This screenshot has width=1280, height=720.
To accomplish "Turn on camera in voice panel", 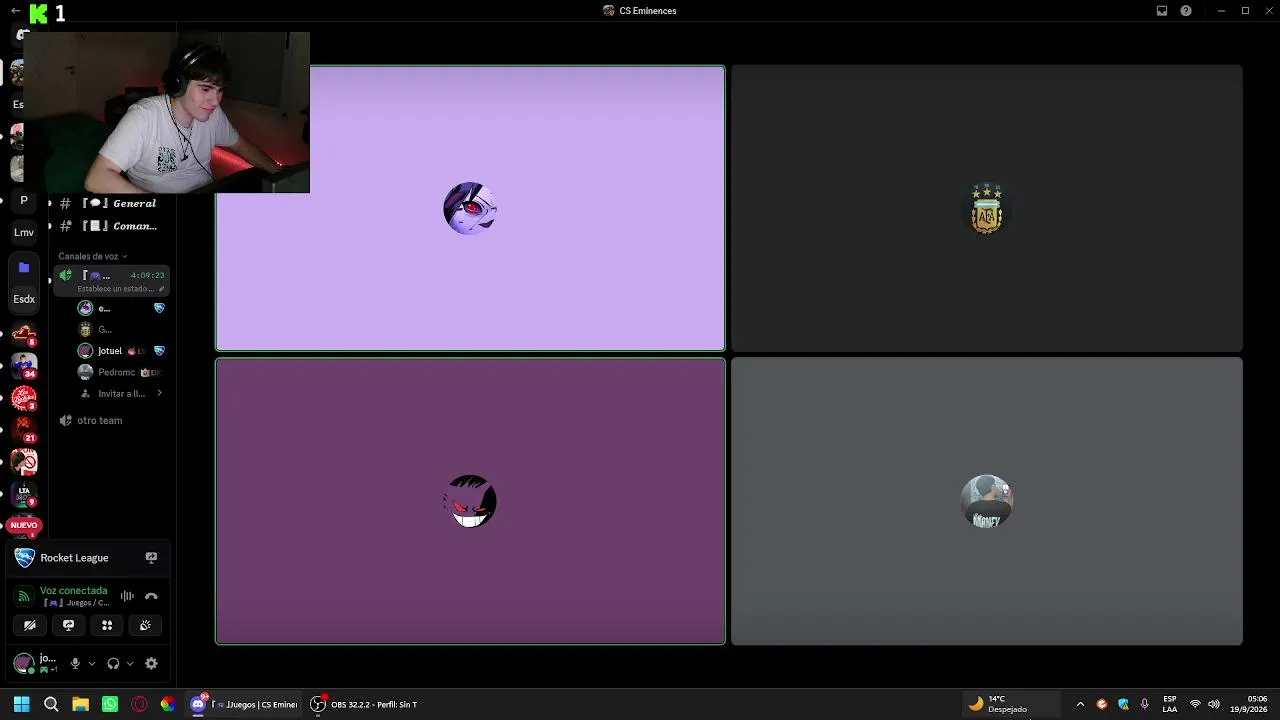I will tap(30, 625).
